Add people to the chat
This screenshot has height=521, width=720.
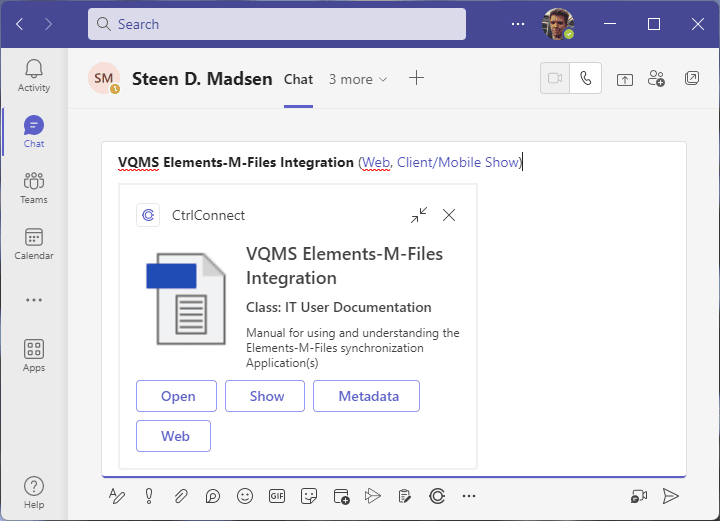click(656, 78)
